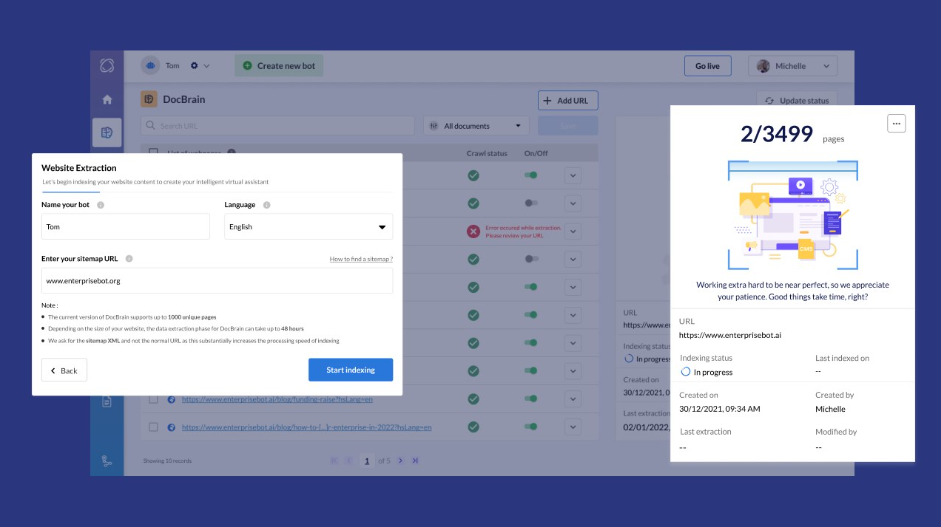Open the home icon in sidebar
This screenshot has width=941, height=527.
(107, 100)
